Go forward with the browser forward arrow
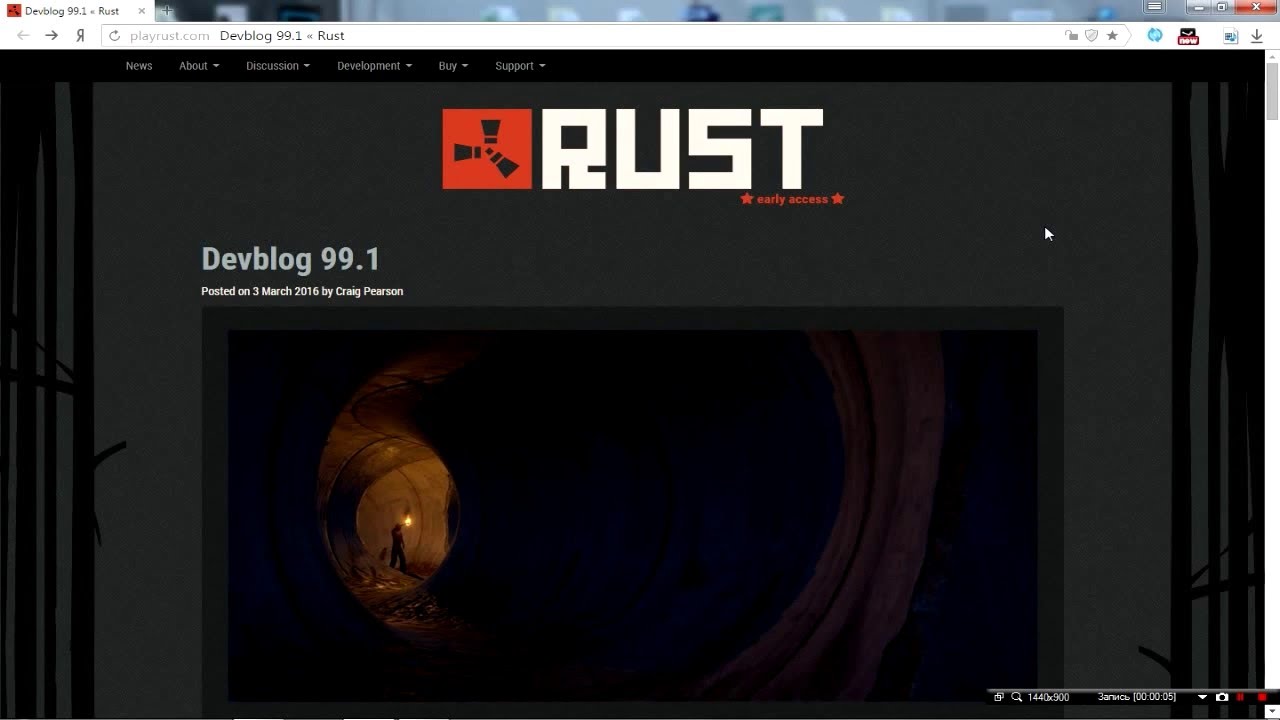This screenshot has width=1280, height=720. pyautogui.click(x=51, y=35)
